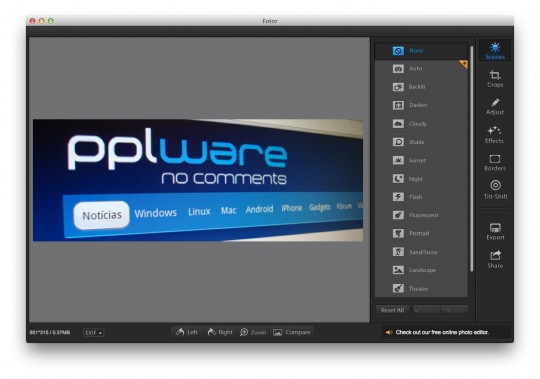Viewport: 540px width, 379px height.
Task: Apply the Theatre scene
Action: tap(421, 288)
